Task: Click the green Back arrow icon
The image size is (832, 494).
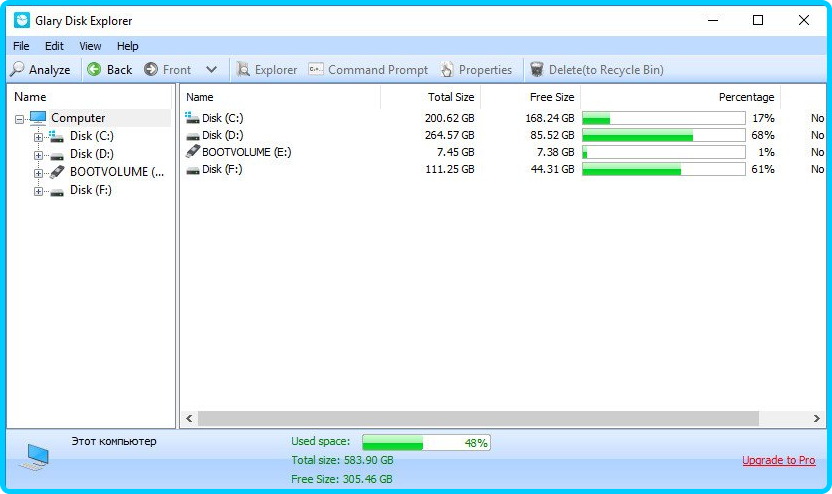Action: click(94, 70)
